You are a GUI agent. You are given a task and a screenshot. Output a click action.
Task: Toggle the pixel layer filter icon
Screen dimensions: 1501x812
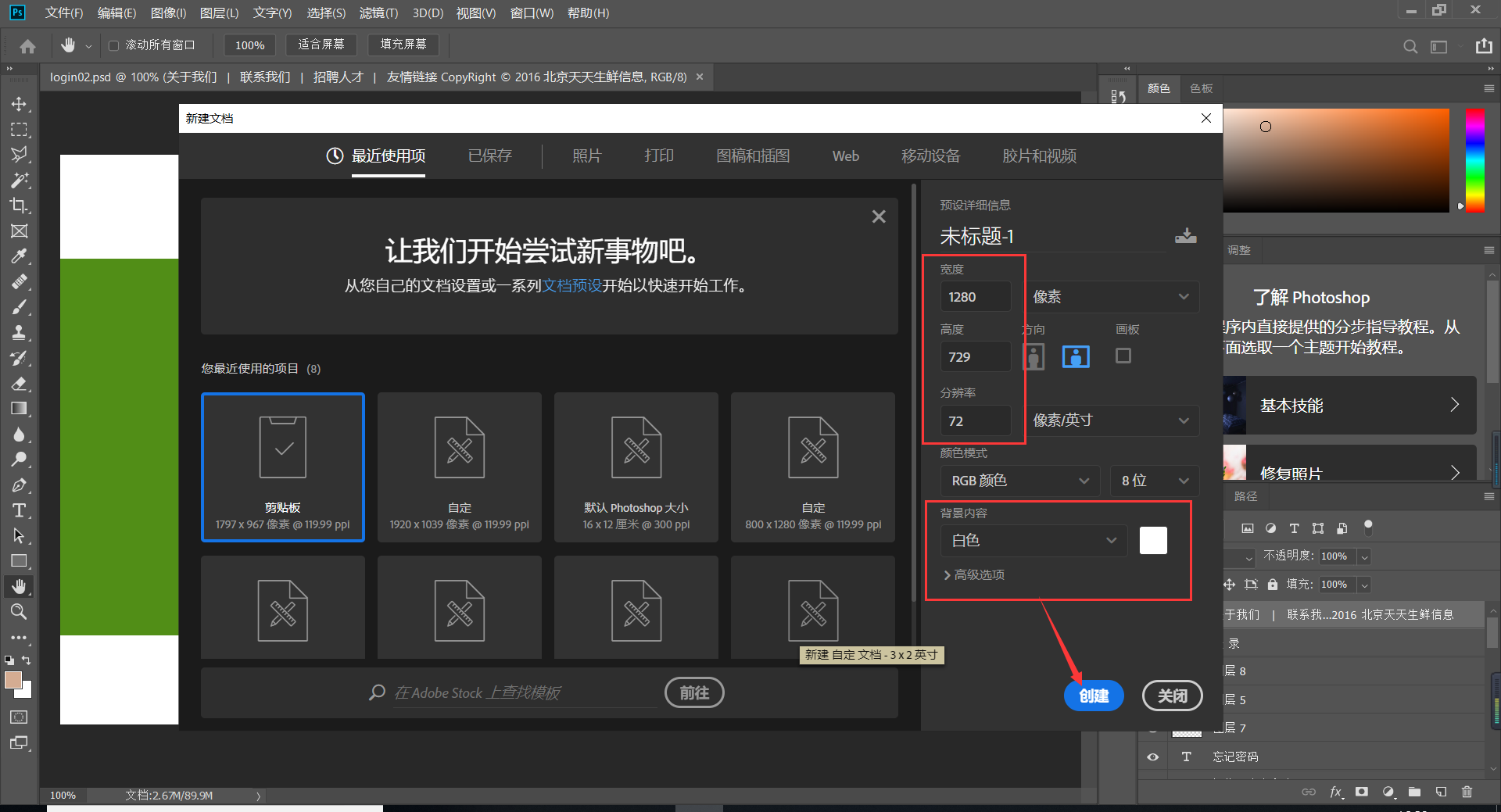(1248, 528)
